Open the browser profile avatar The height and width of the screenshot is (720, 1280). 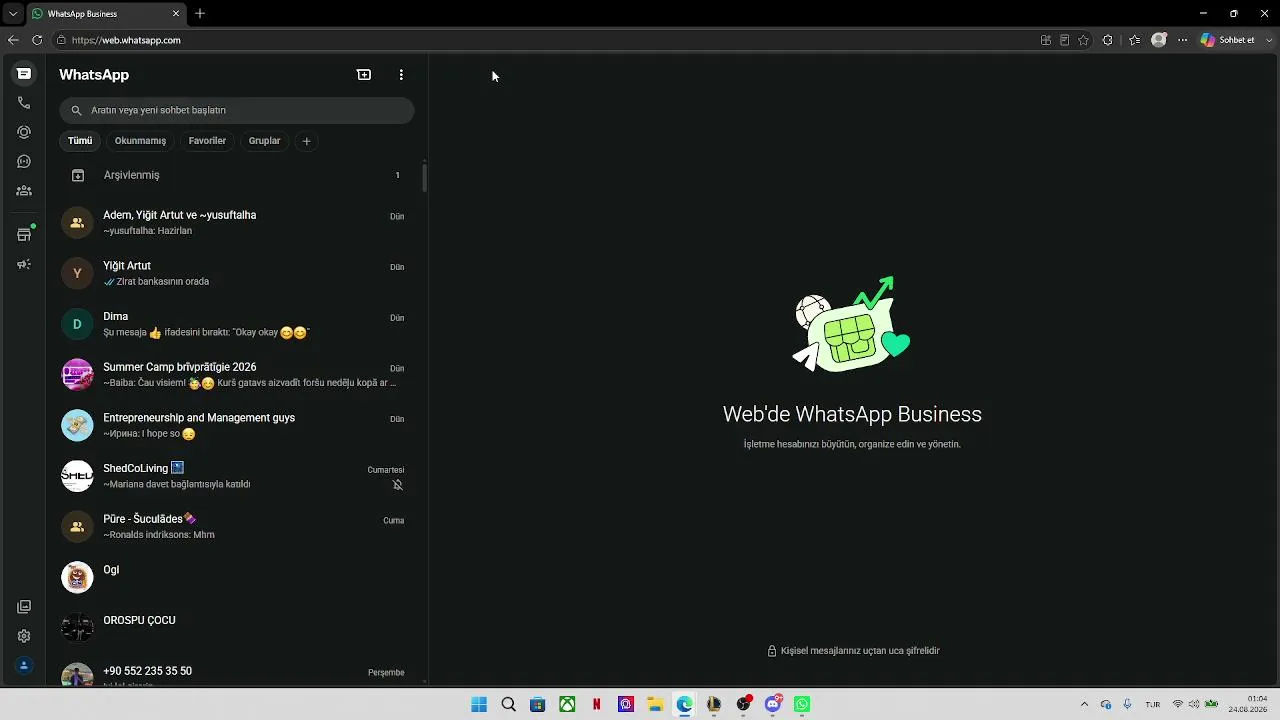click(1159, 40)
